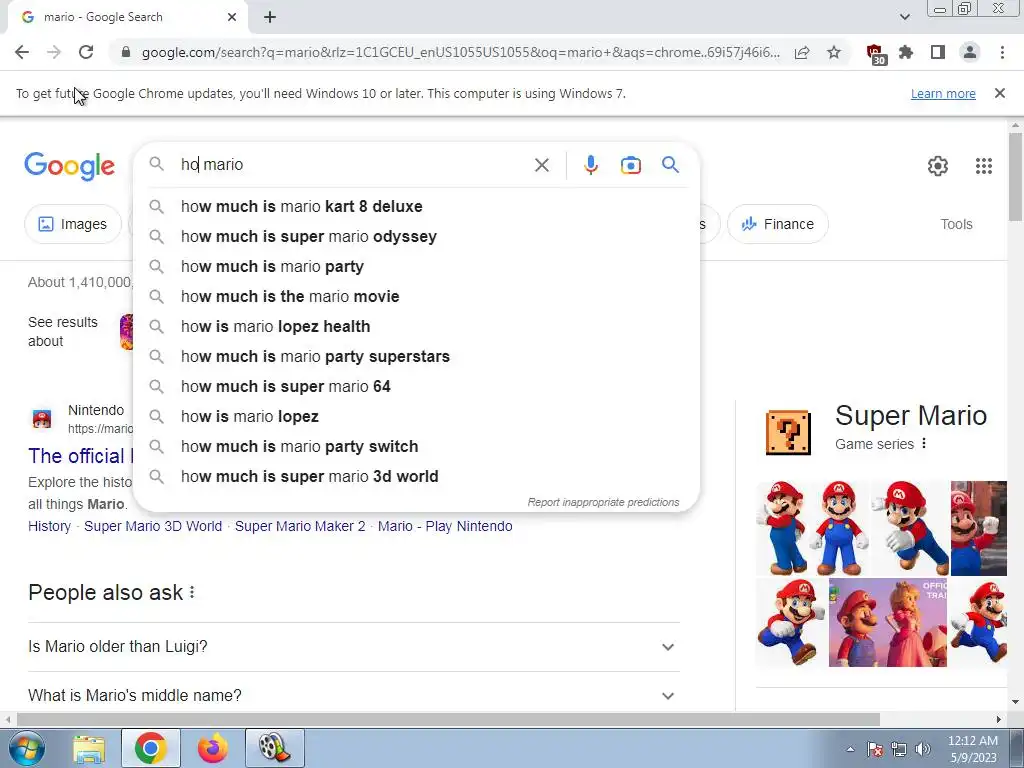Open the Extensions puzzle piece icon
Viewport: 1024px width, 768px height.
click(906, 52)
